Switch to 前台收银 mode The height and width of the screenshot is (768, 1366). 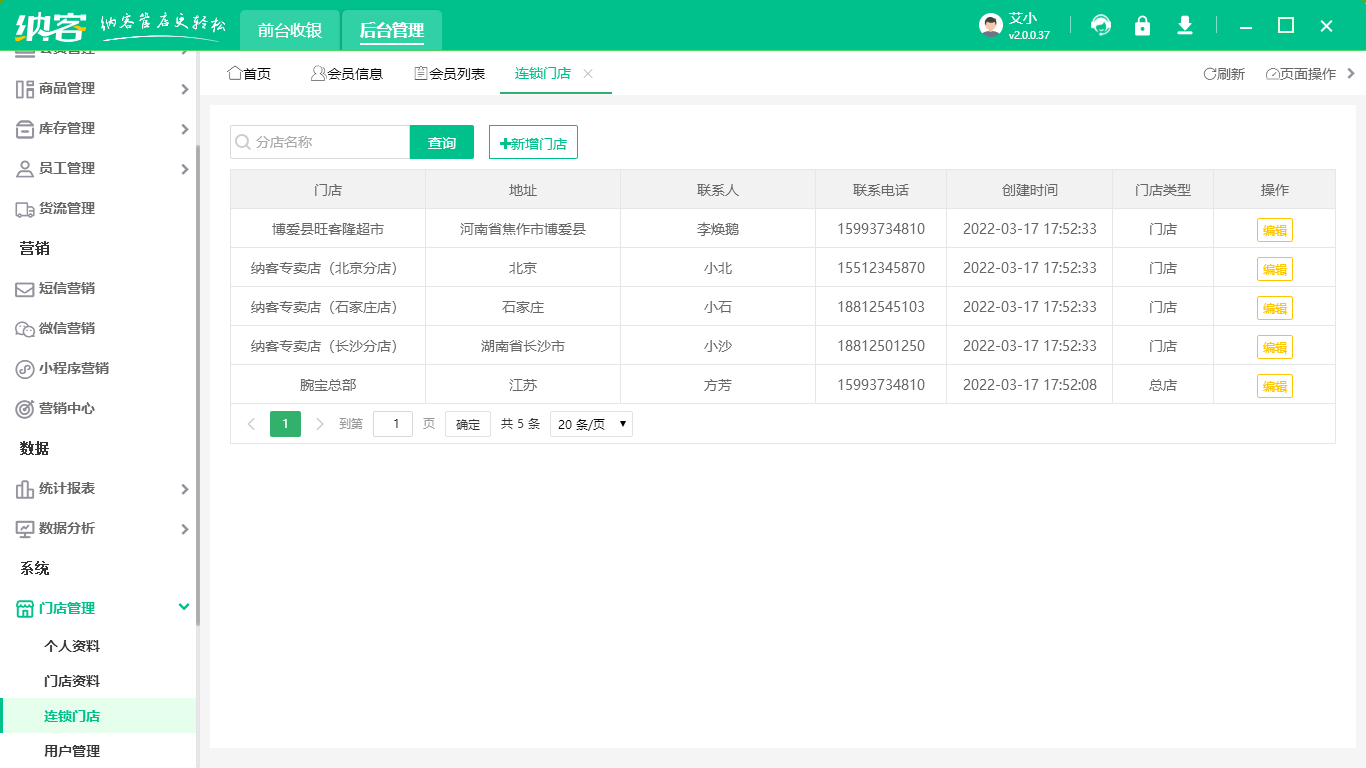(x=290, y=30)
